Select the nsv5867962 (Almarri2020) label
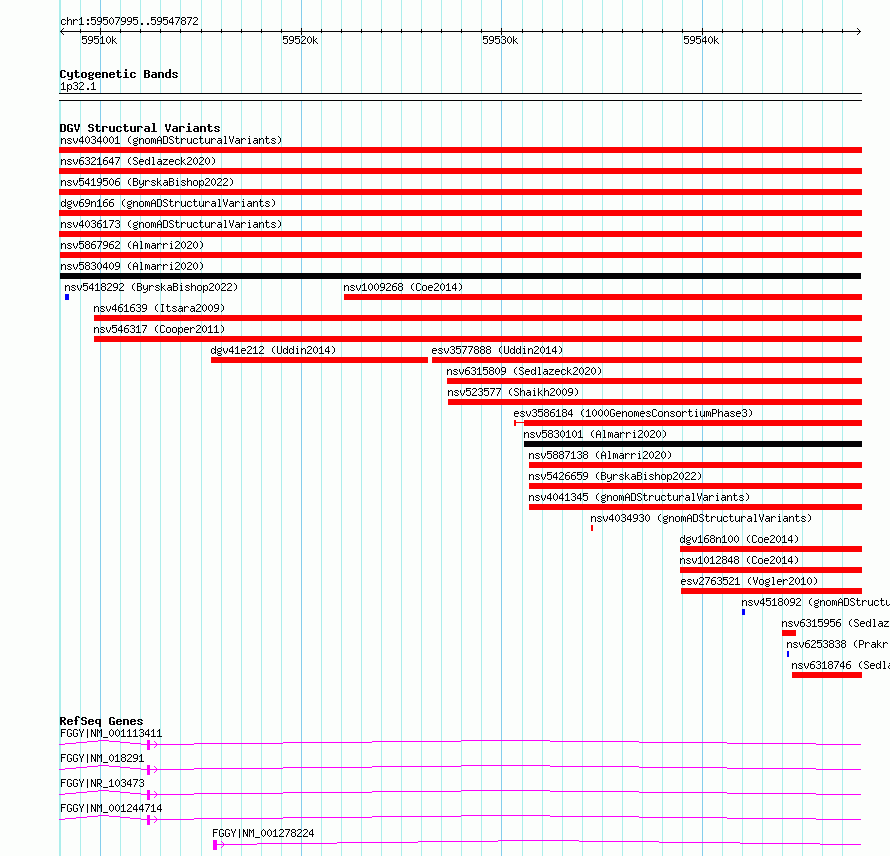 pyautogui.click(x=132, y=245)
